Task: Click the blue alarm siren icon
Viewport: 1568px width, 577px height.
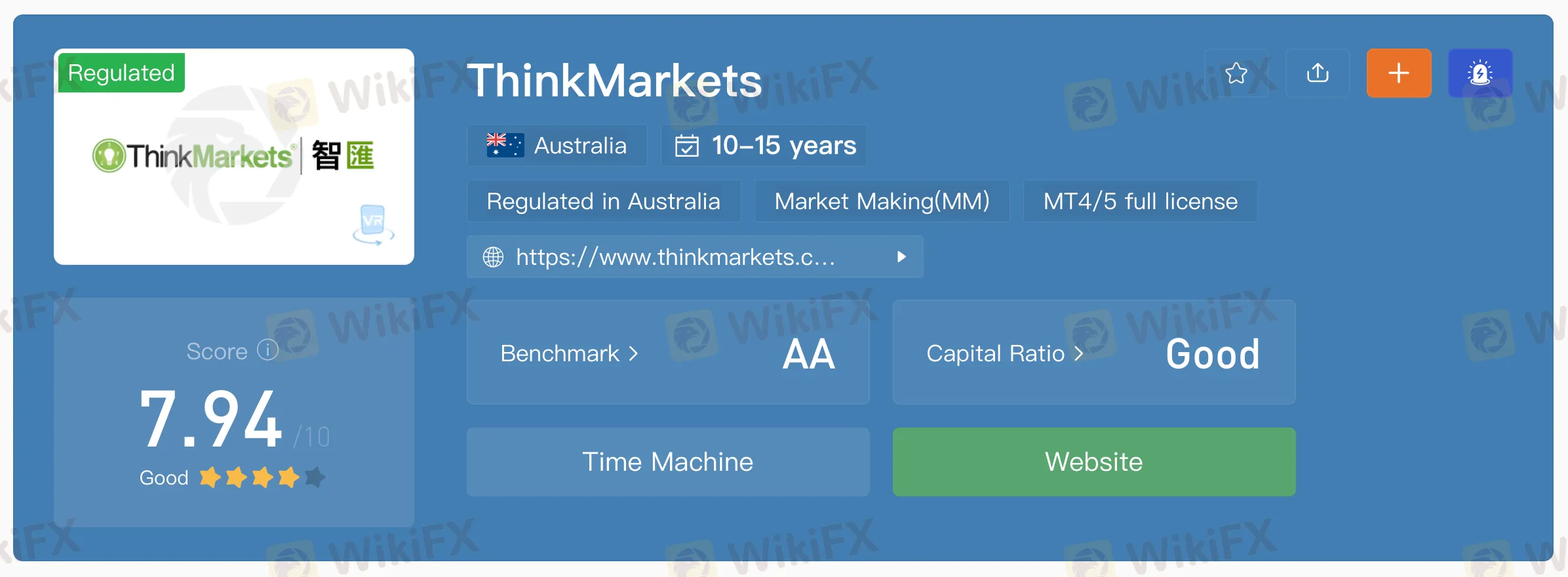Action: point(1480,73)
